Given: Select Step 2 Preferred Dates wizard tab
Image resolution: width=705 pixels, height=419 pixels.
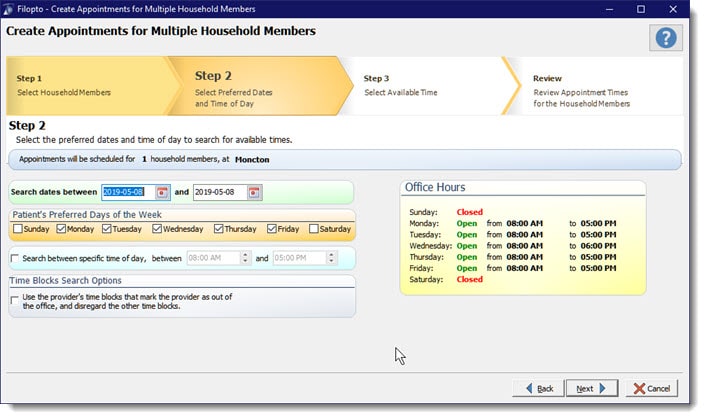Looking at the screenshot, I should pyautogui.click(x=261, y=85).
